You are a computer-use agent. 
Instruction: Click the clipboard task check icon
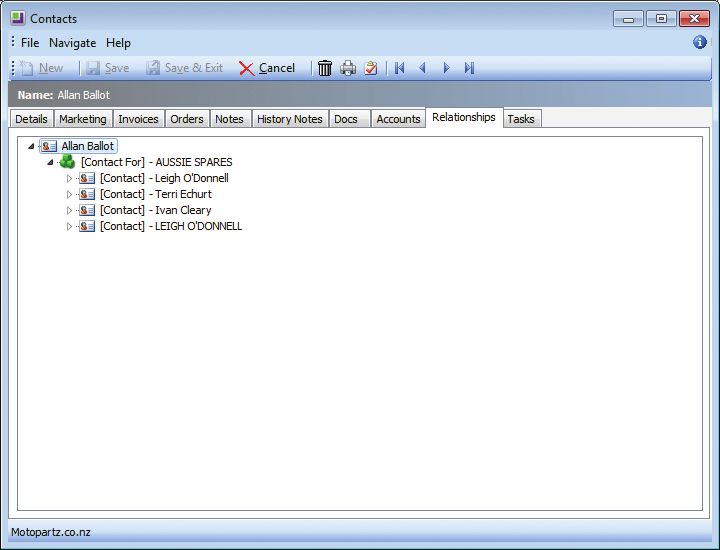pos(371,68)
